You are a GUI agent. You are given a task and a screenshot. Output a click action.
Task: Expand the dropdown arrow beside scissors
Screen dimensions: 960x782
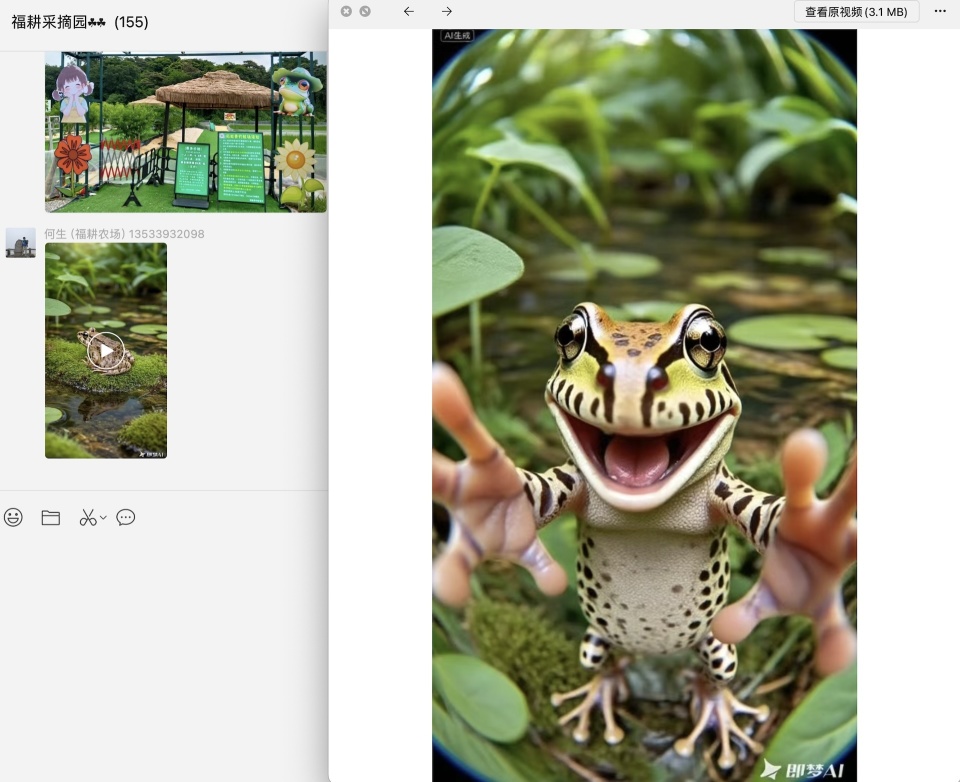103,518
